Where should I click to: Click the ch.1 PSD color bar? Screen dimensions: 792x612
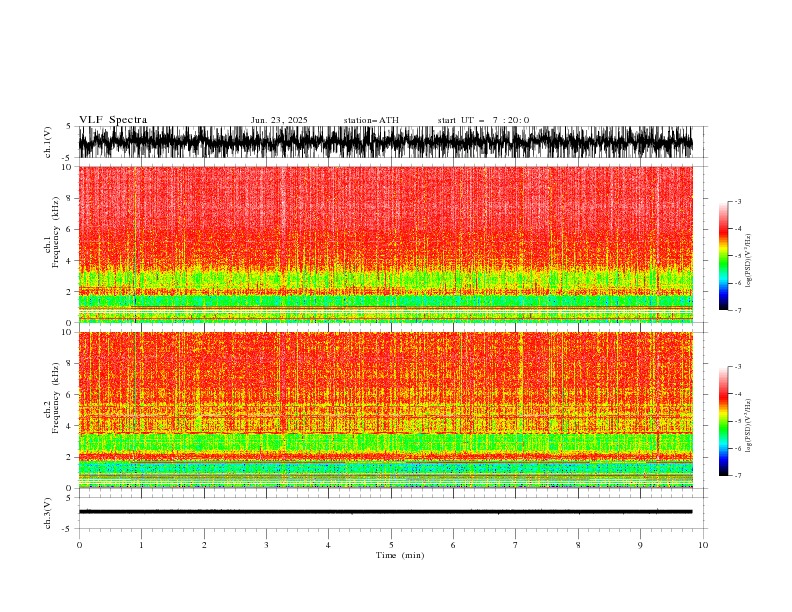point(723,255)
